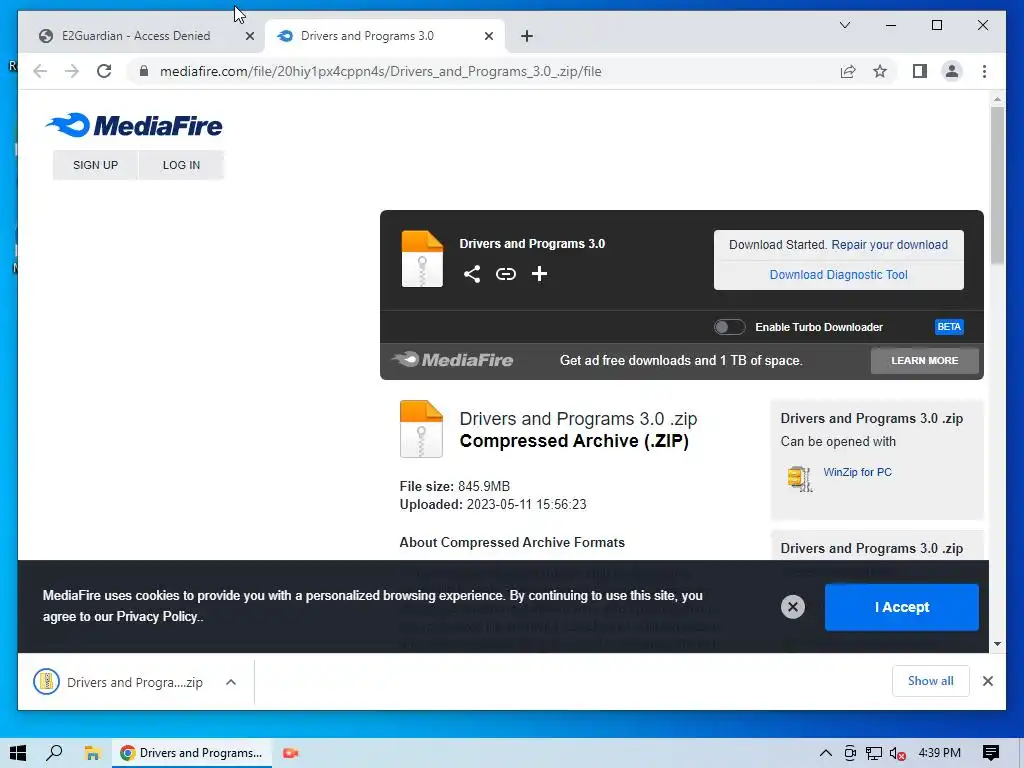1024x768 pixels.
Task: Open the Windows Start menu
Action: pos(18,753)
